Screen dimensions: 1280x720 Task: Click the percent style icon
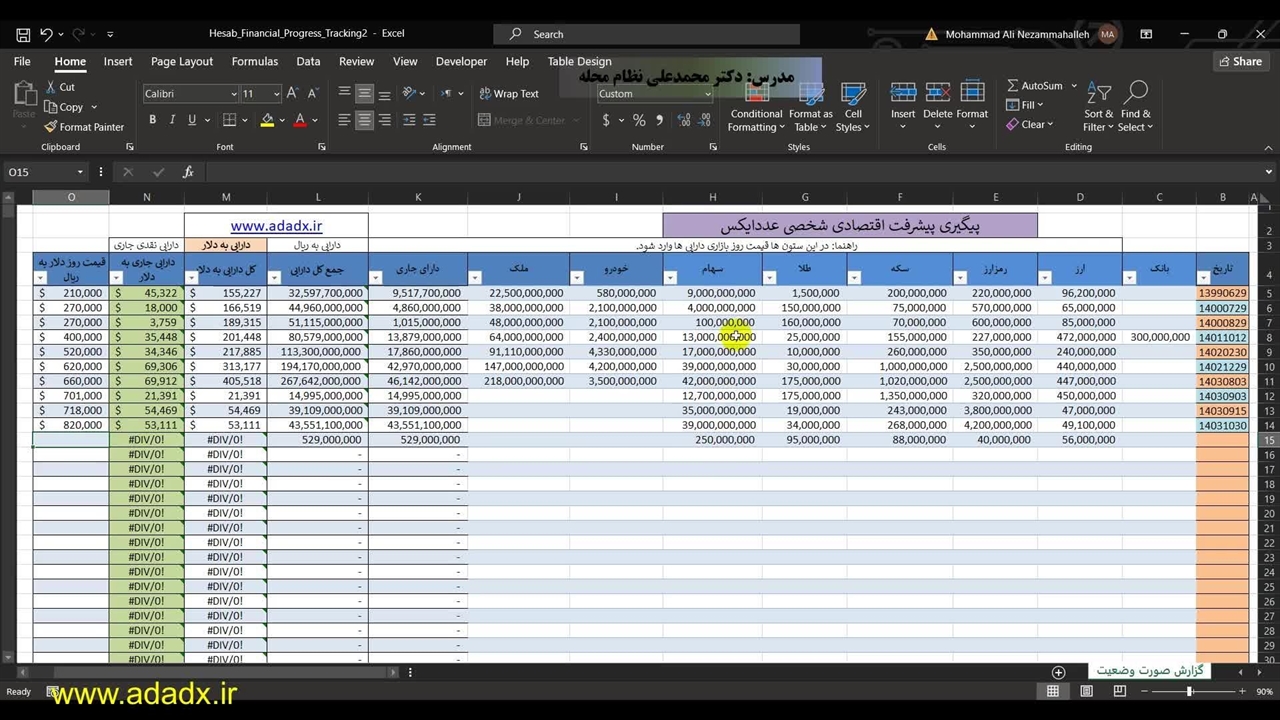tap(638, 120)
